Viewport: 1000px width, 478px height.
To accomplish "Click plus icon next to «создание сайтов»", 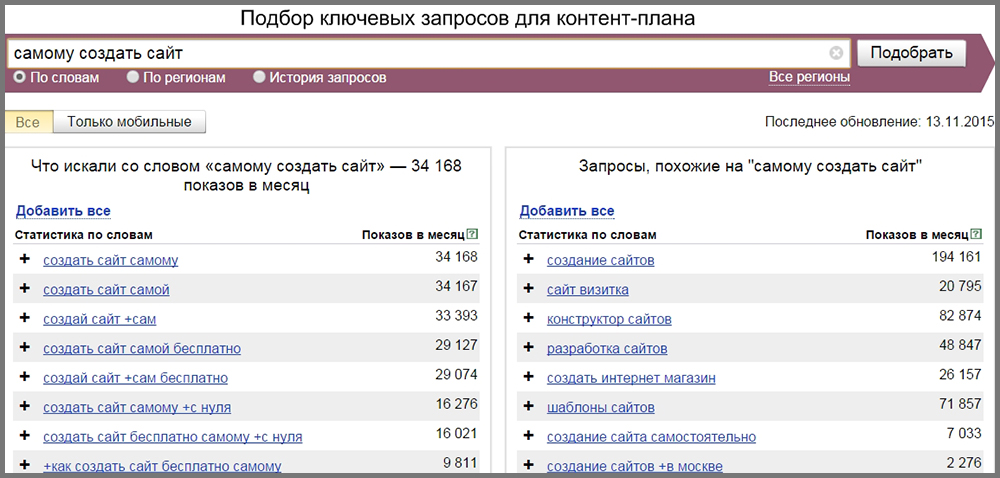I will click(528, 260).
